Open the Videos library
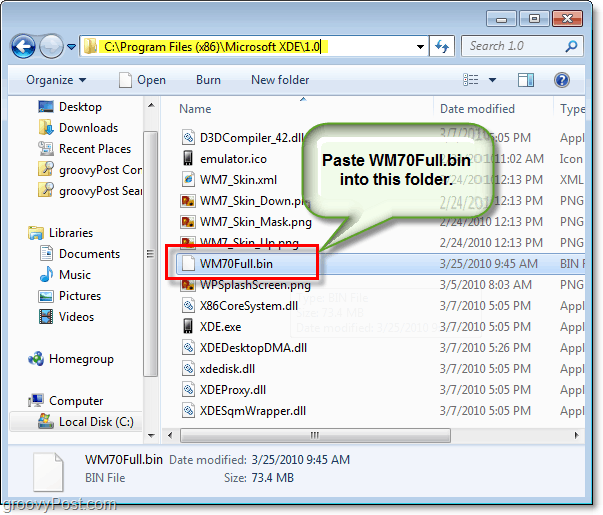 click(76, 317)
